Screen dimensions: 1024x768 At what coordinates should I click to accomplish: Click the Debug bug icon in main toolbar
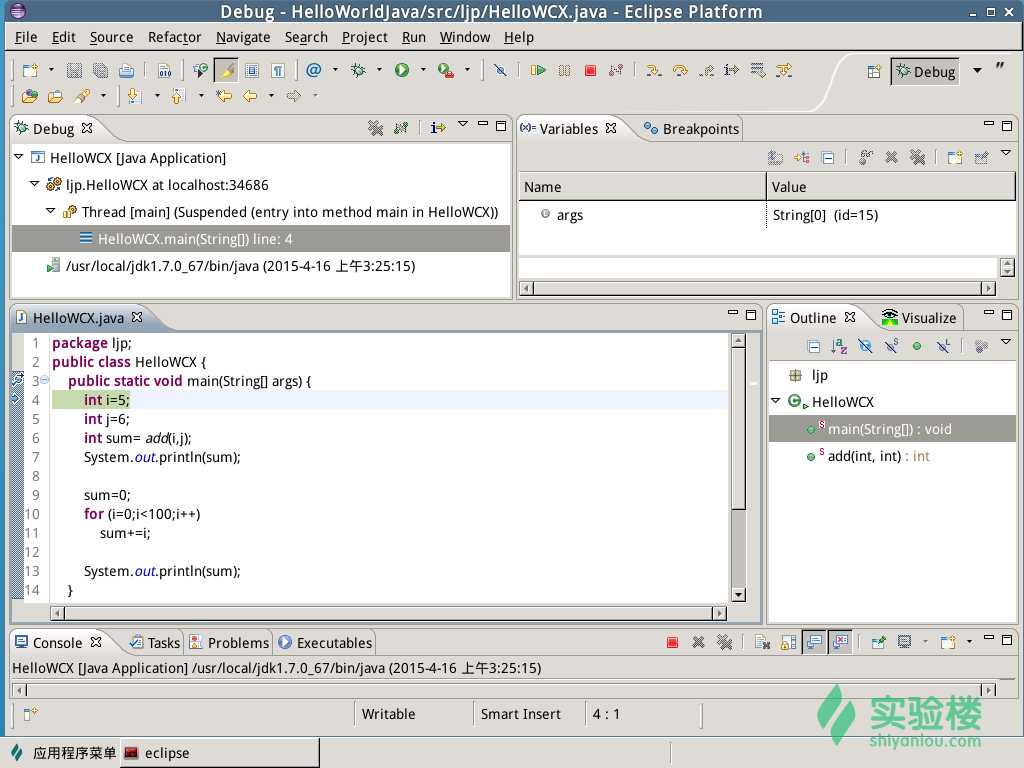[x=358, y=71]
